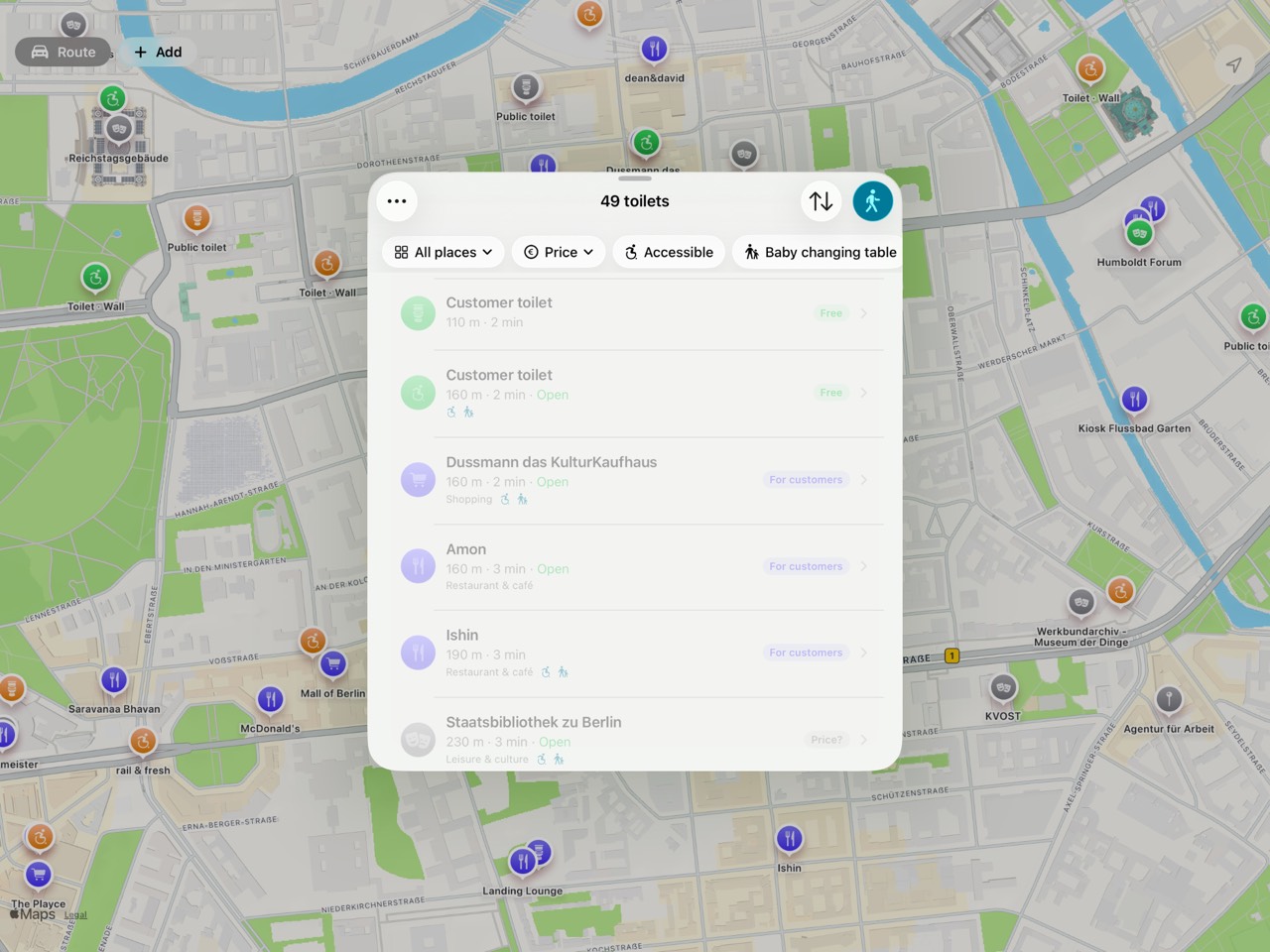
Task: Open the Amon list entry
Action: point(635,567)
